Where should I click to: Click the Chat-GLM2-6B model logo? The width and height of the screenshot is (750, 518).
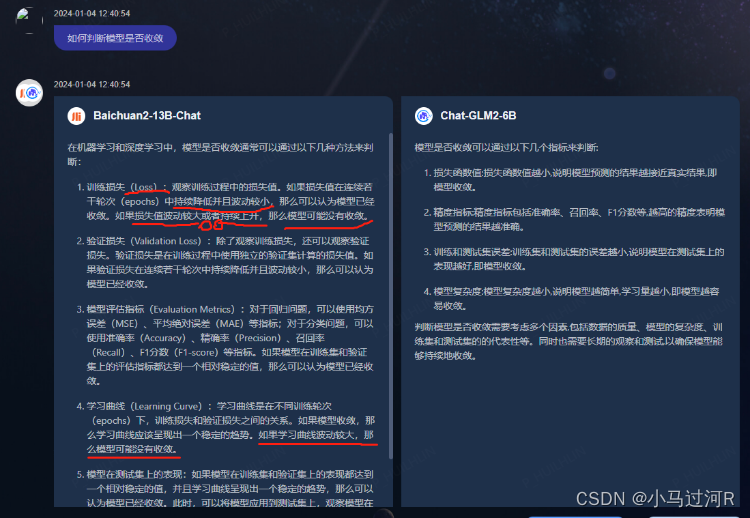[424, 116]
